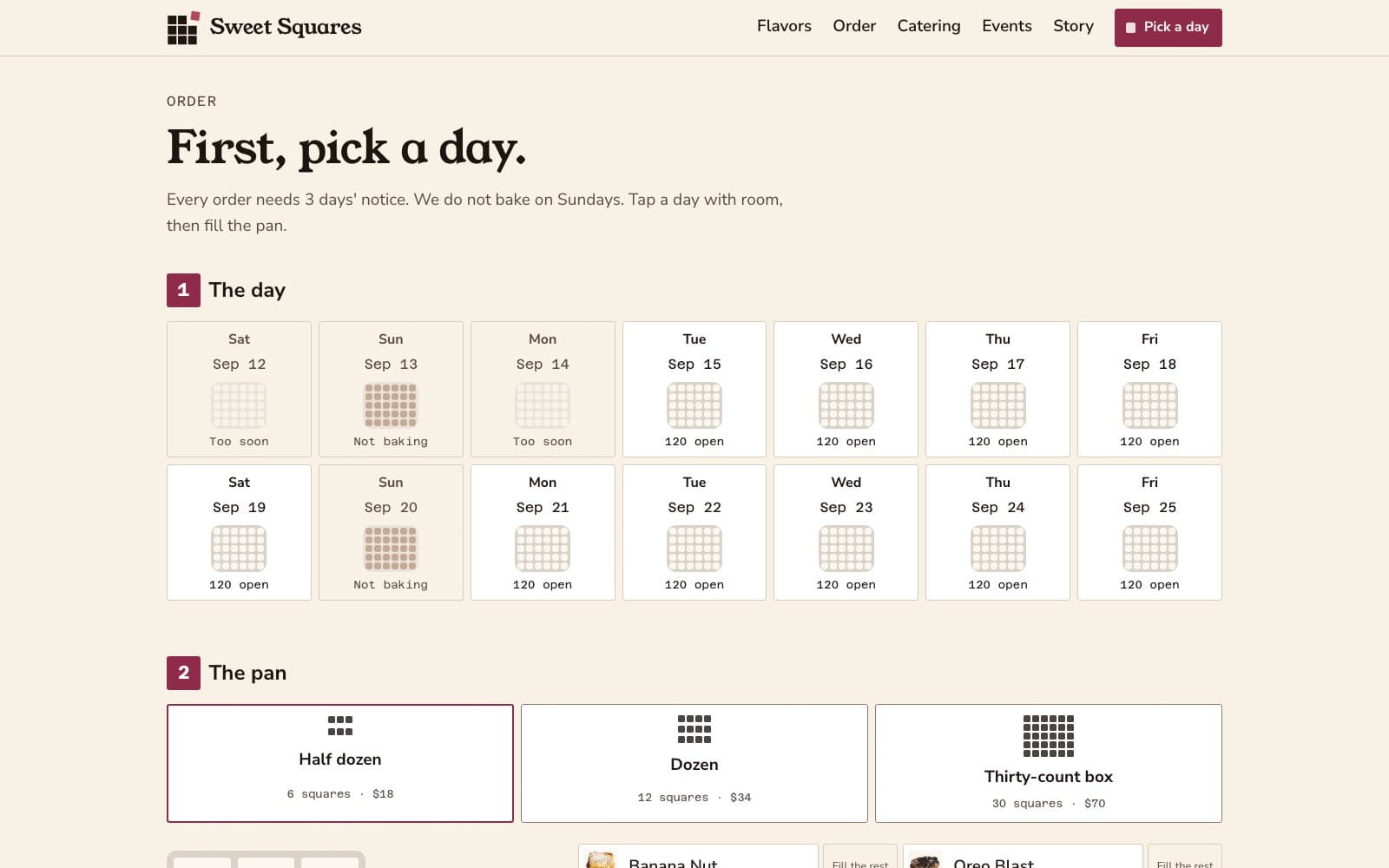The width and height of the screenshot is (1389, 868).
Task: Click the square icon inside Pick a day button
Action: click(1130, 28)
